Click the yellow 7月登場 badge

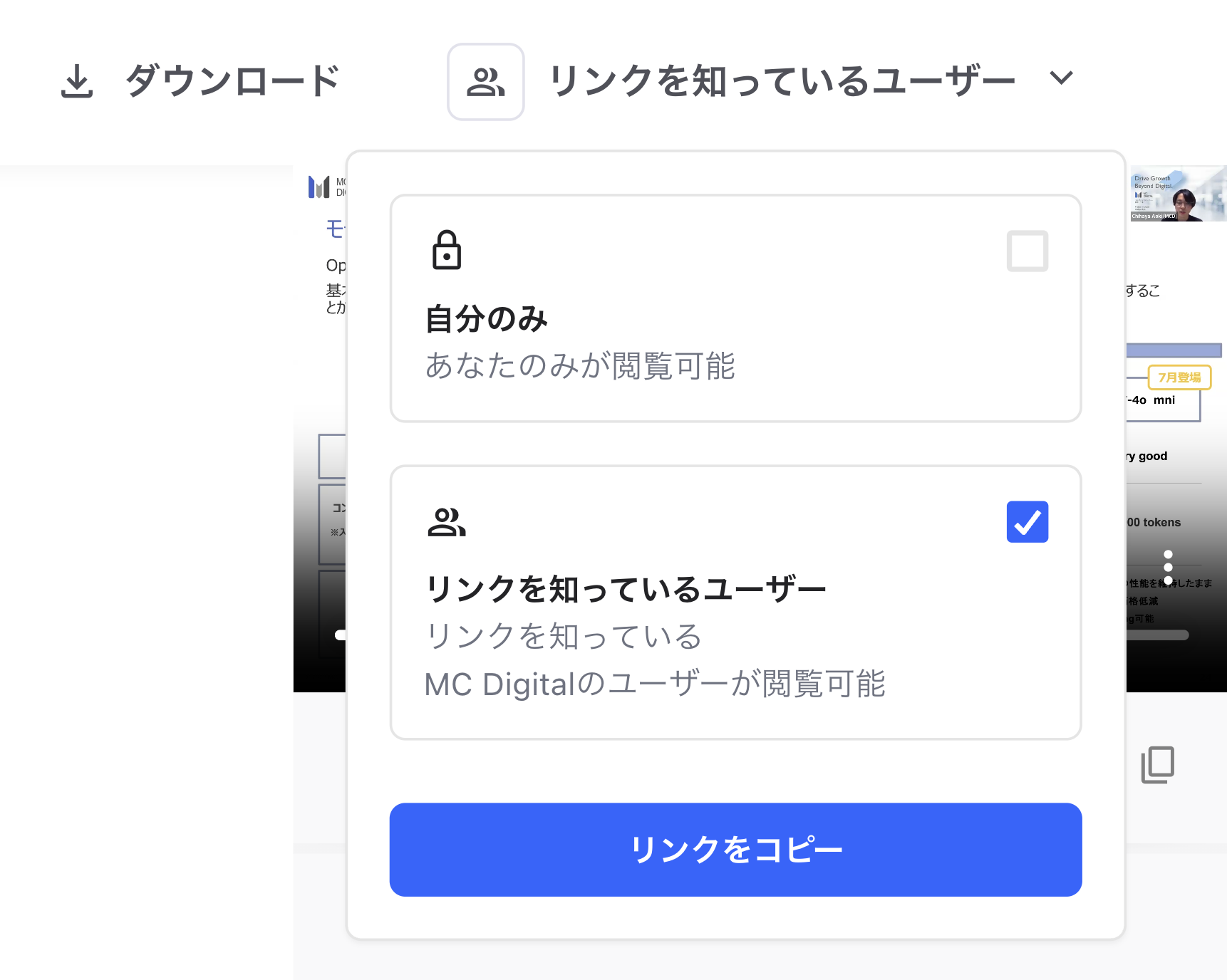coord(1179,377)
